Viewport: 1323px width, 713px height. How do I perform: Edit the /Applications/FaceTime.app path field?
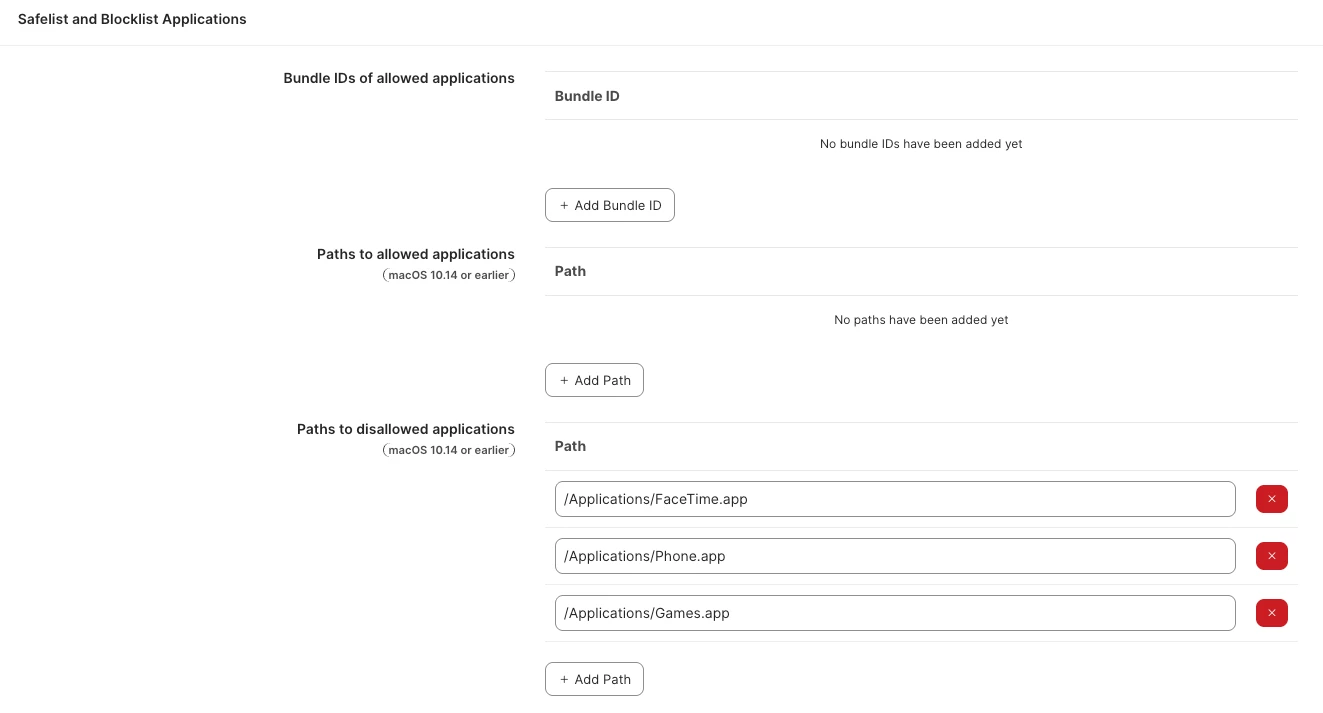895,499
